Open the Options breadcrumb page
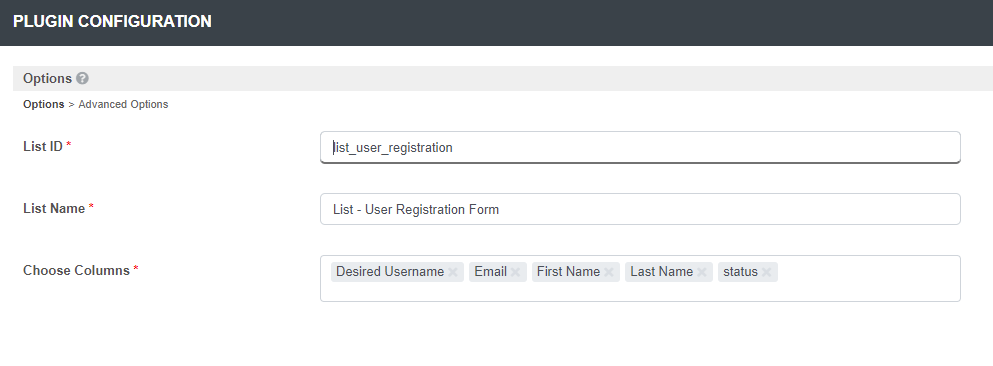 coord(44,104)
